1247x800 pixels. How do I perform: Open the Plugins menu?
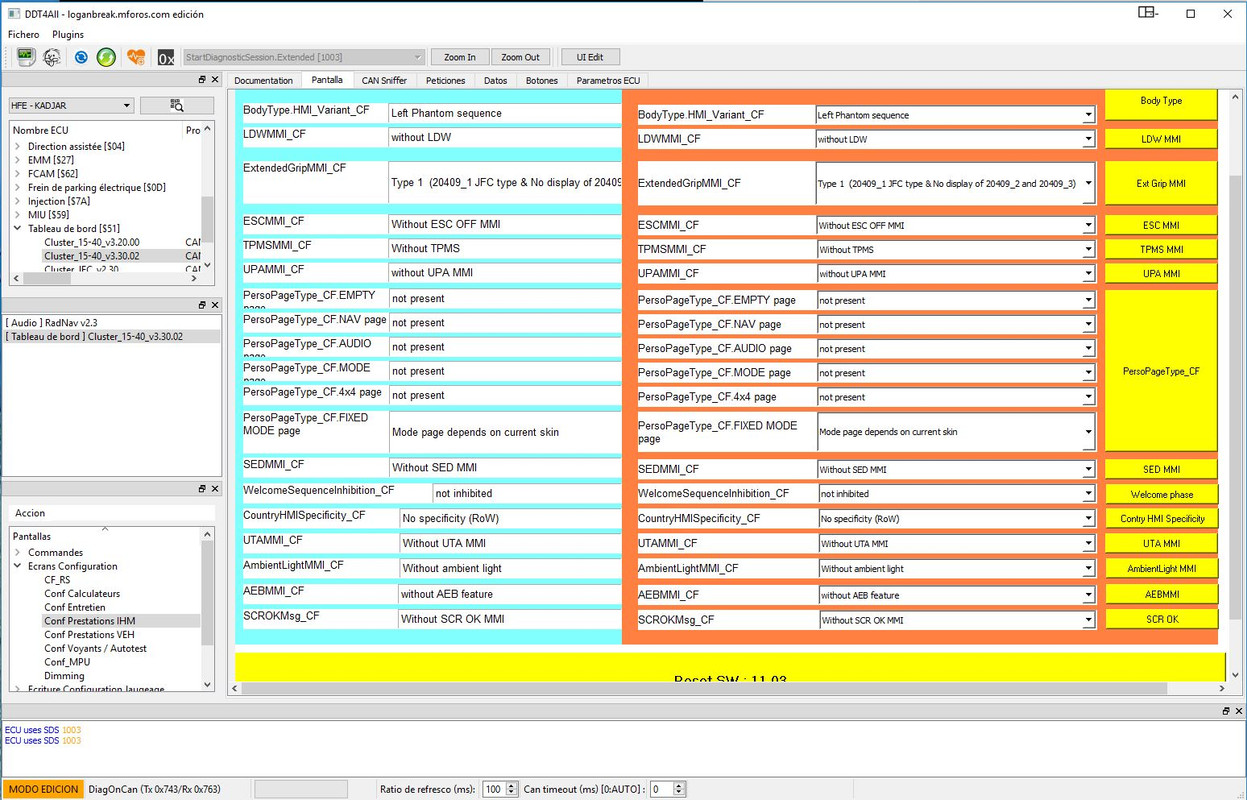[68, 34]
